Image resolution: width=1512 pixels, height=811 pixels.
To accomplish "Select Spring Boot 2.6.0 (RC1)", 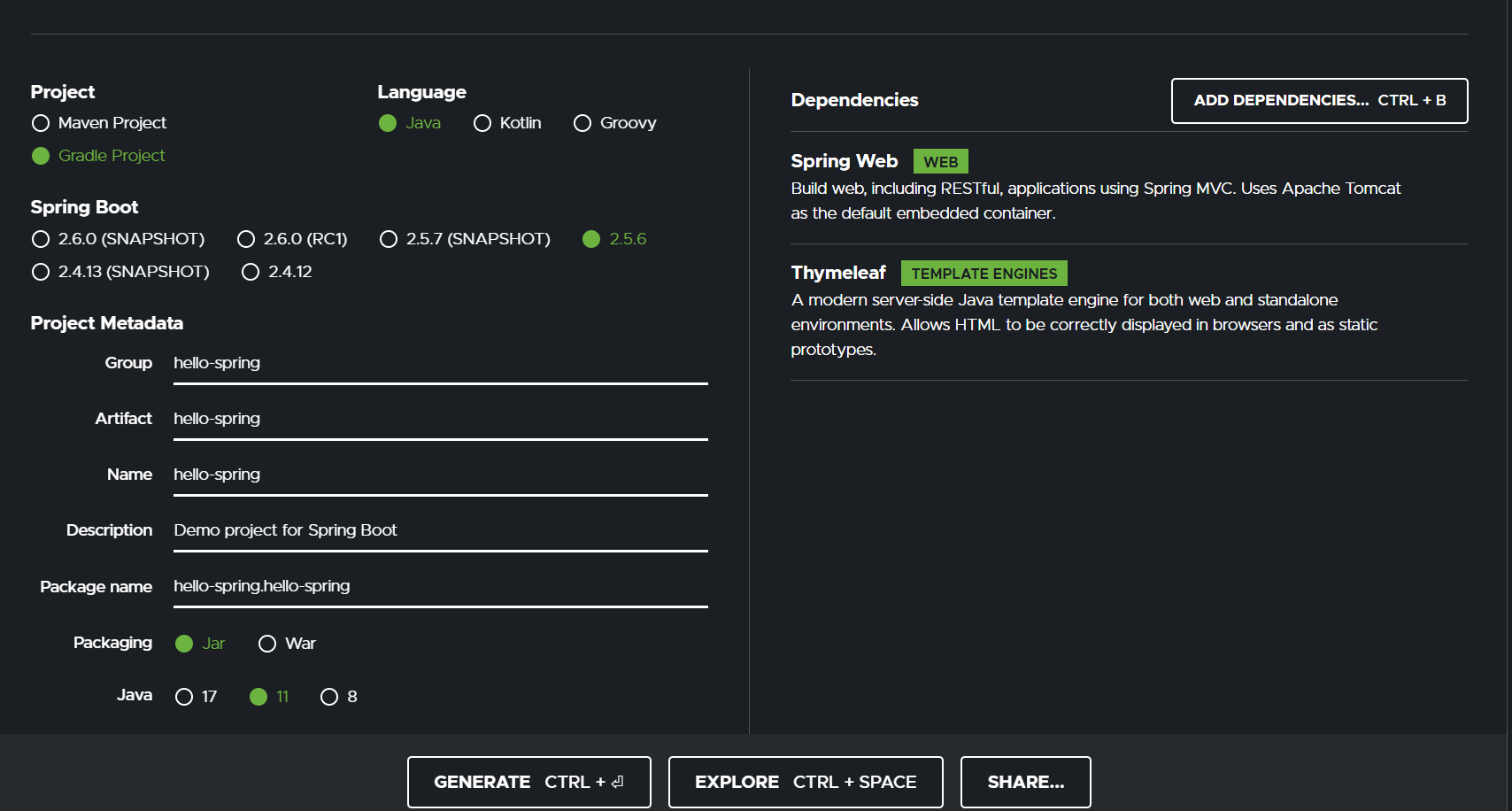I will 292,239.
